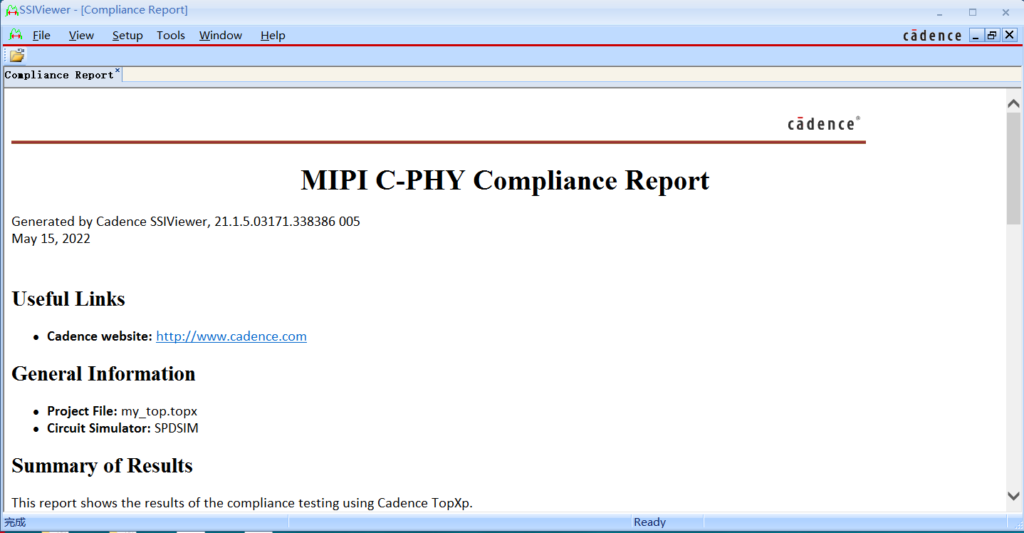Expand the Setup menu
The image size is (1024, 533).
(x=127, y=35)
